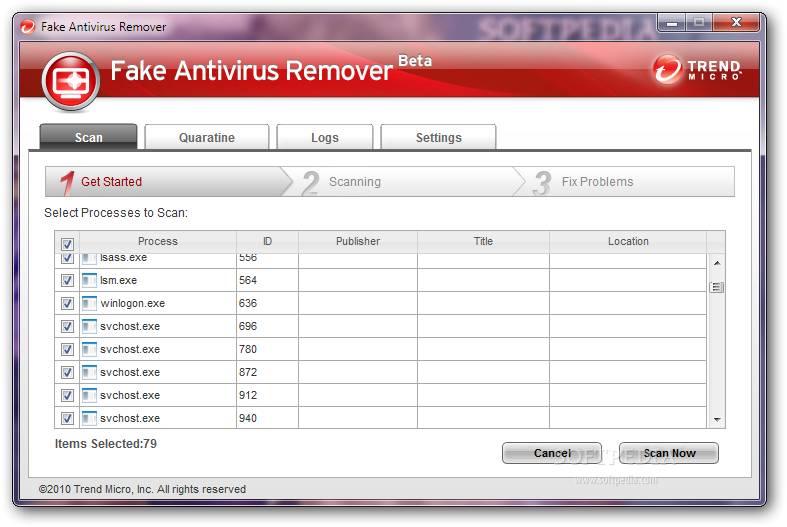Click process ID 696

click(248, 326)
